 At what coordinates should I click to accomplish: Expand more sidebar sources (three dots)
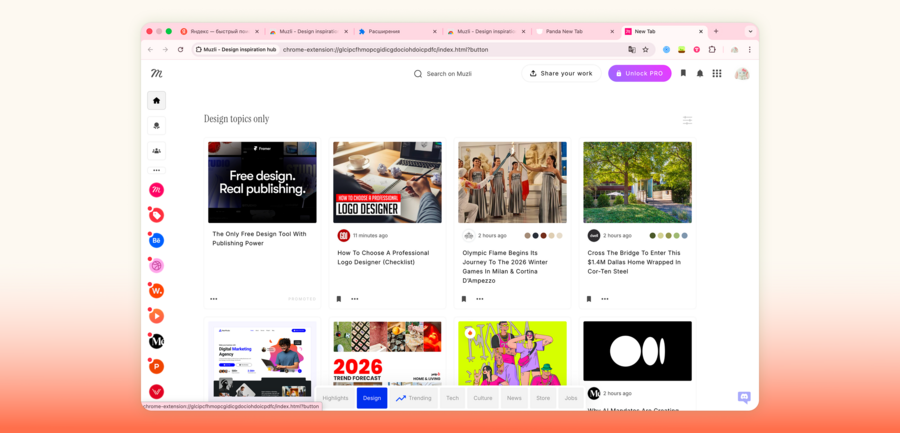(x=156, y=170)
